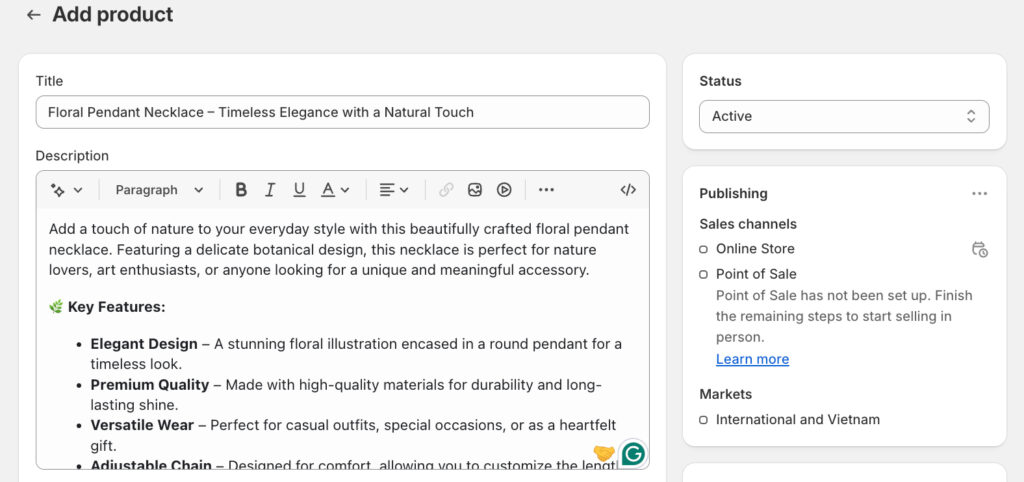Click the schedule publishing calendar icon
This screenshot has height=482, width=1024.
[979, 249]
